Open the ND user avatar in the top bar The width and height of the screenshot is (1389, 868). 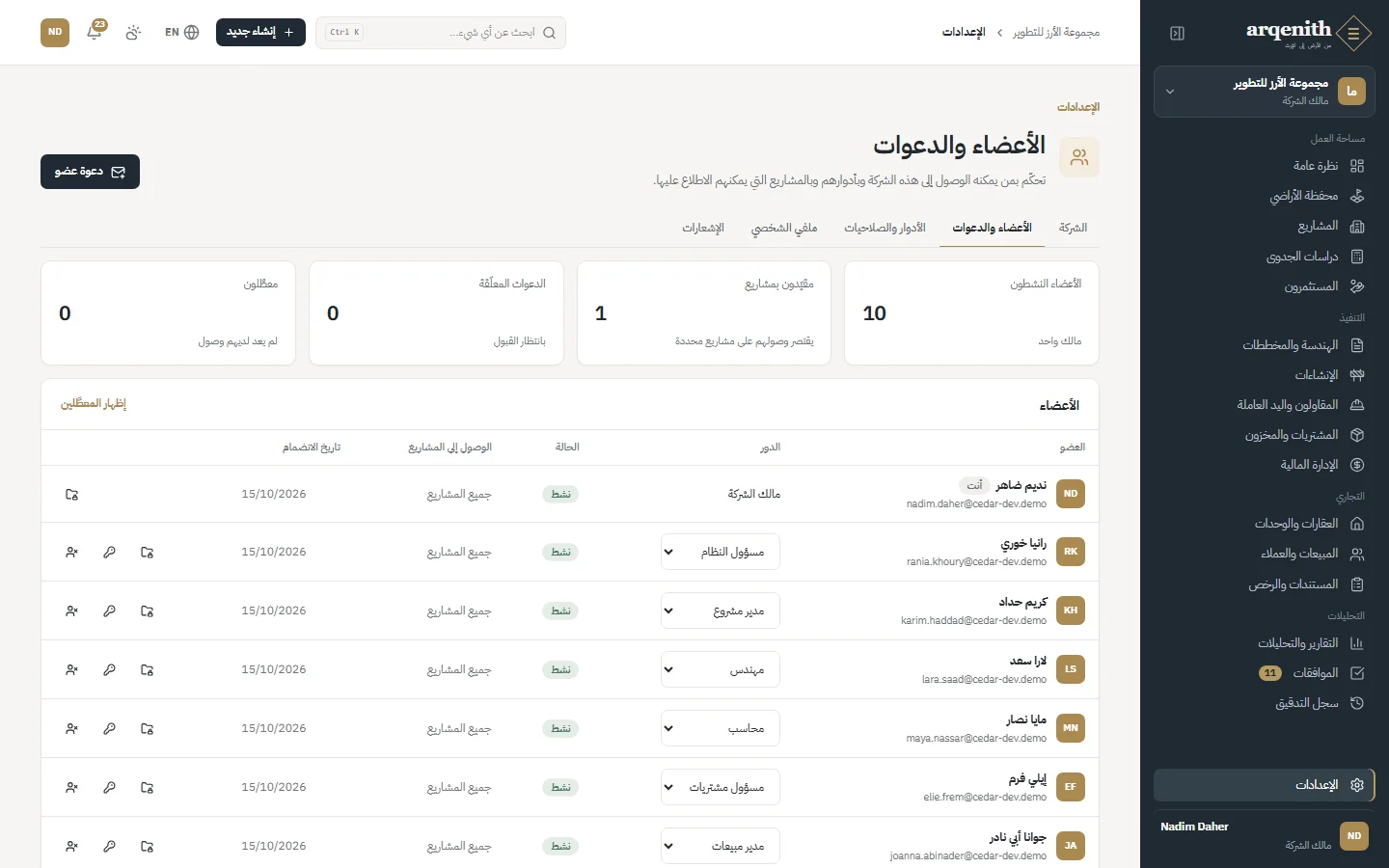55,32
